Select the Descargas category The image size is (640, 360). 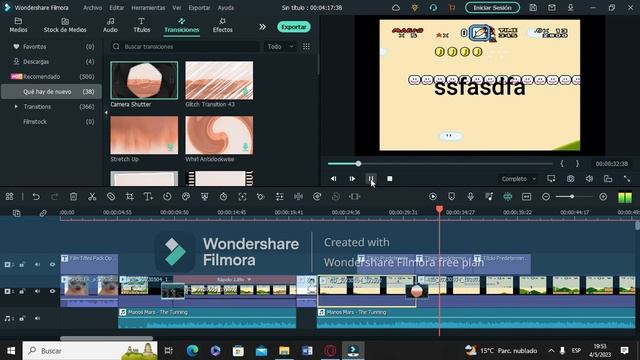52,62
